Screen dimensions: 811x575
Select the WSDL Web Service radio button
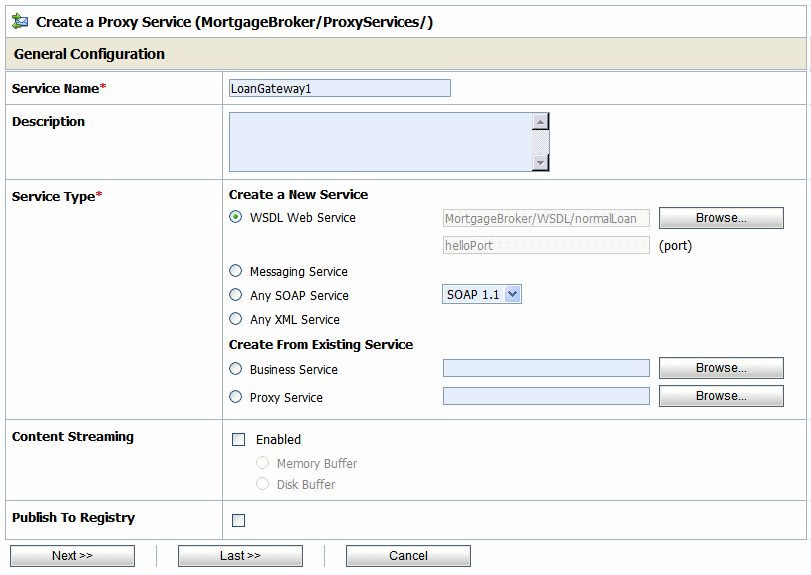(235, 217)
